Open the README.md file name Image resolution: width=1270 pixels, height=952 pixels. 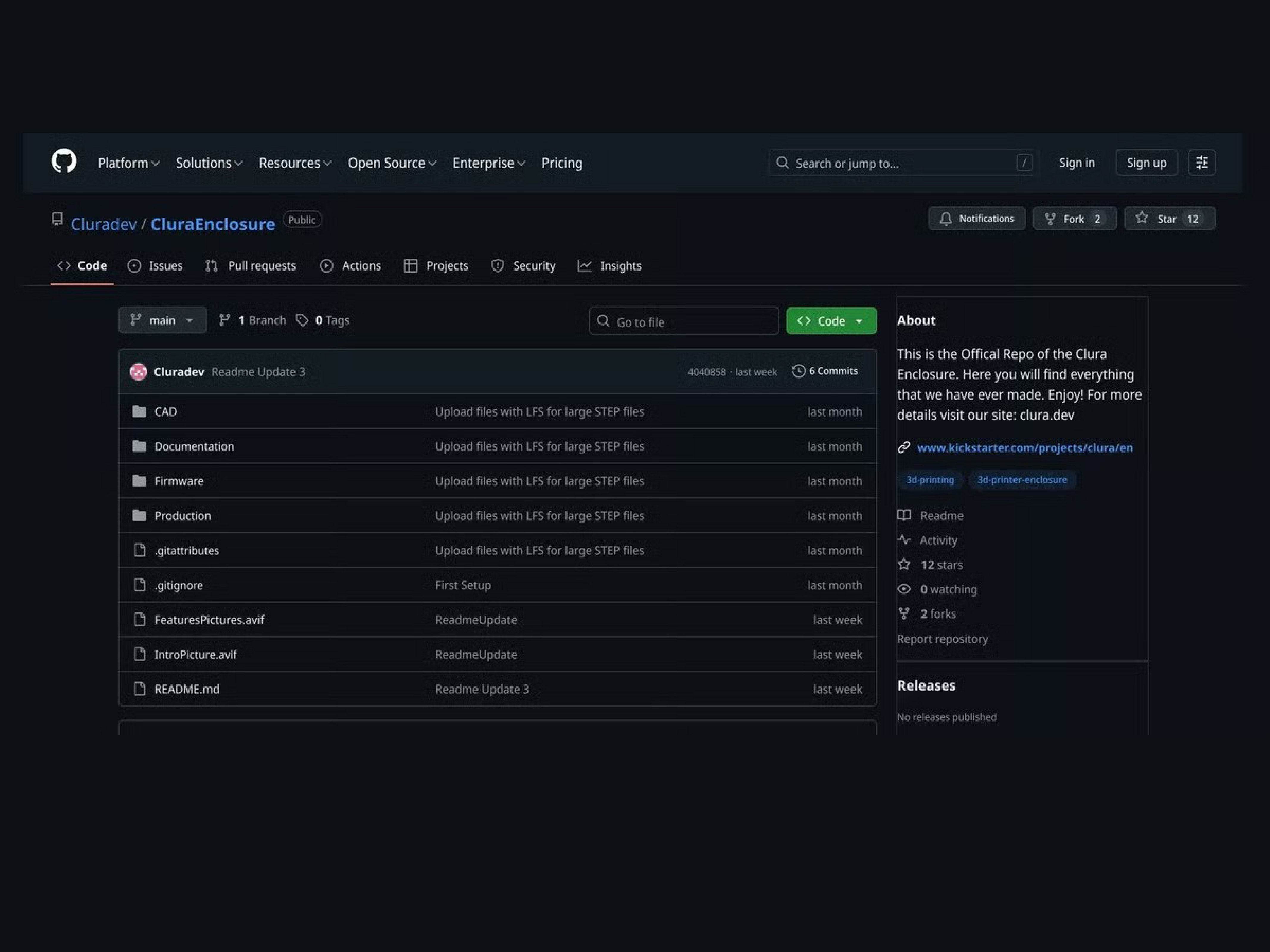pos(187,689)
